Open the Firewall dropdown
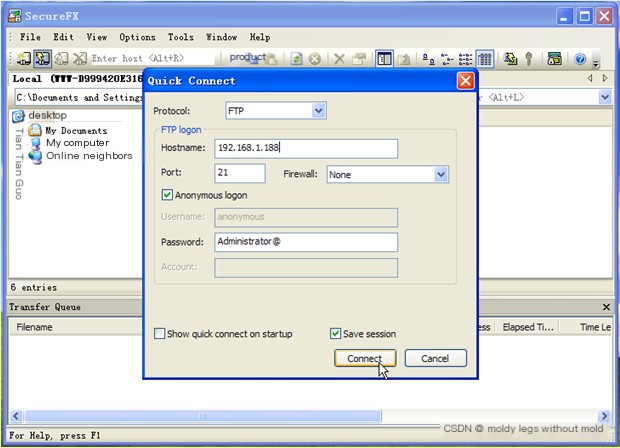Screen dimensions: 620x448 (x=441, y=174)
